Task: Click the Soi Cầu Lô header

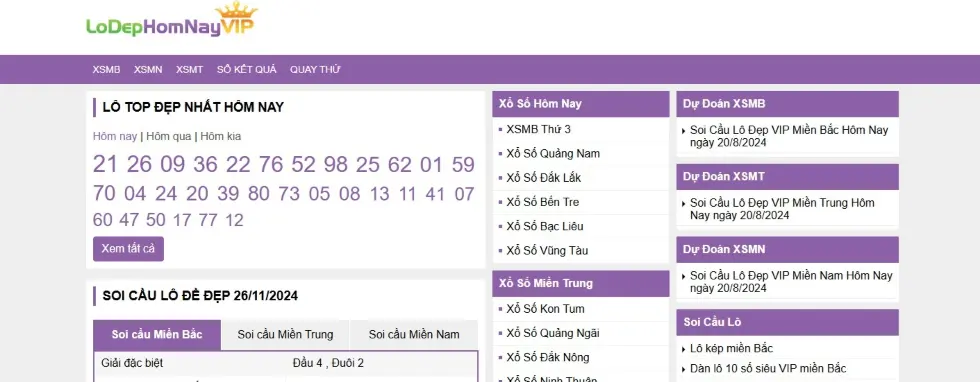Action: (788, 322)
